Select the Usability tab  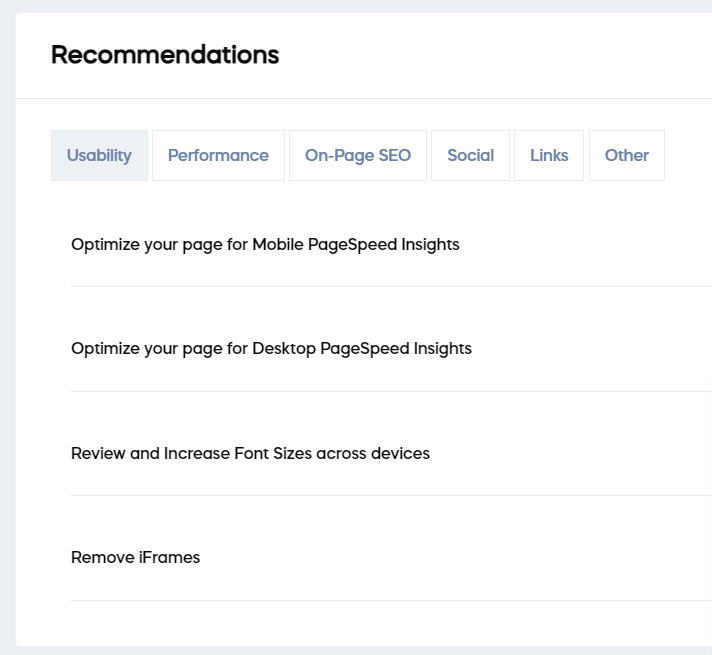[x=99, y=155]
